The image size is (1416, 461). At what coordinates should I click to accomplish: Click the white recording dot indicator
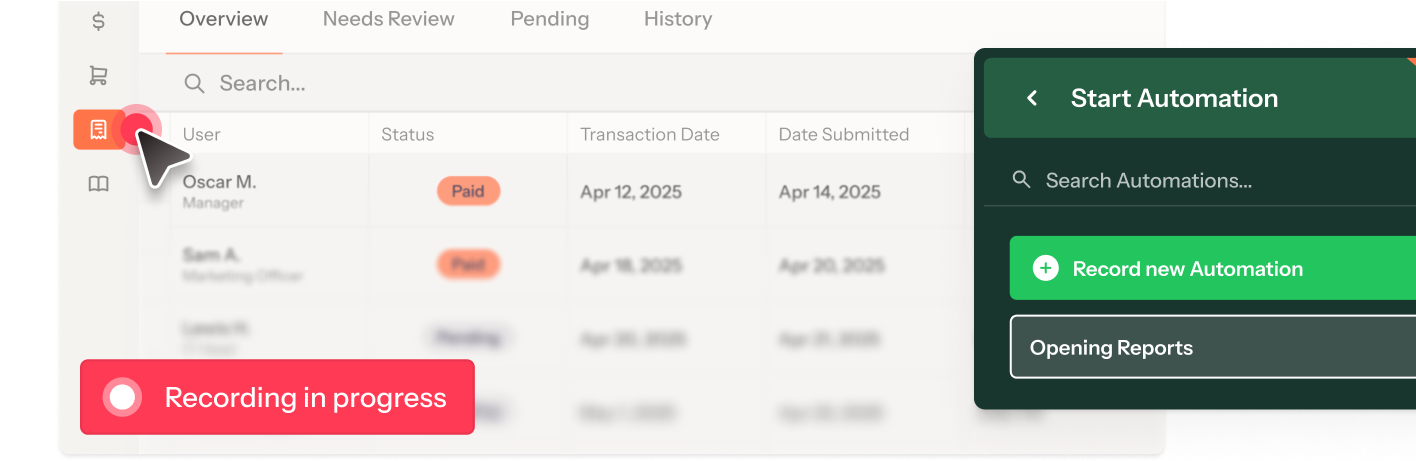(122, 398)
